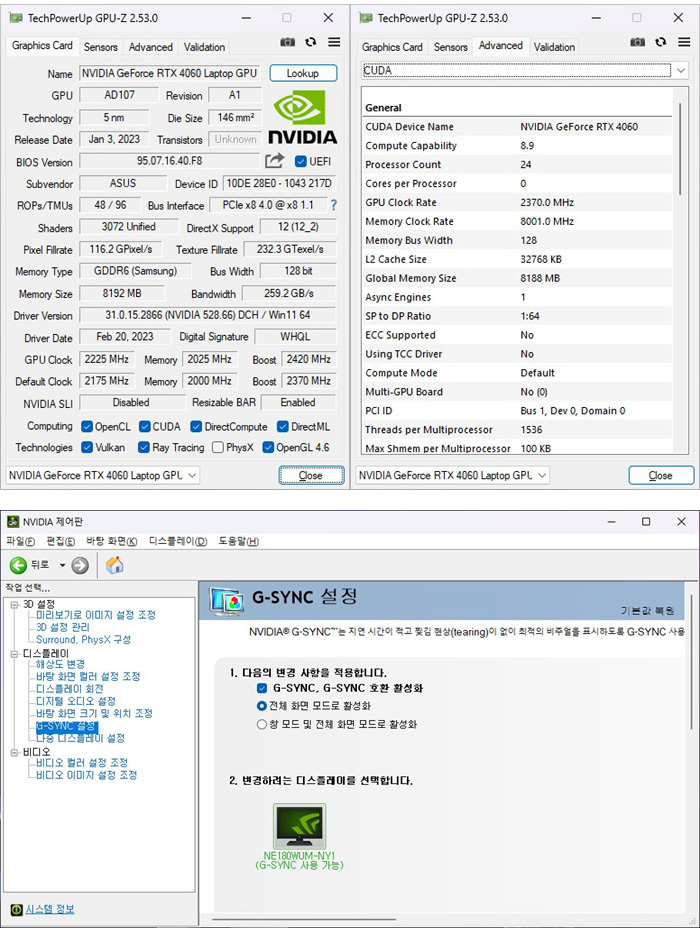Collapse the 비디오 tree node
Screen dimensions: 700x932
pyautogui.click(x=14, y=752)
